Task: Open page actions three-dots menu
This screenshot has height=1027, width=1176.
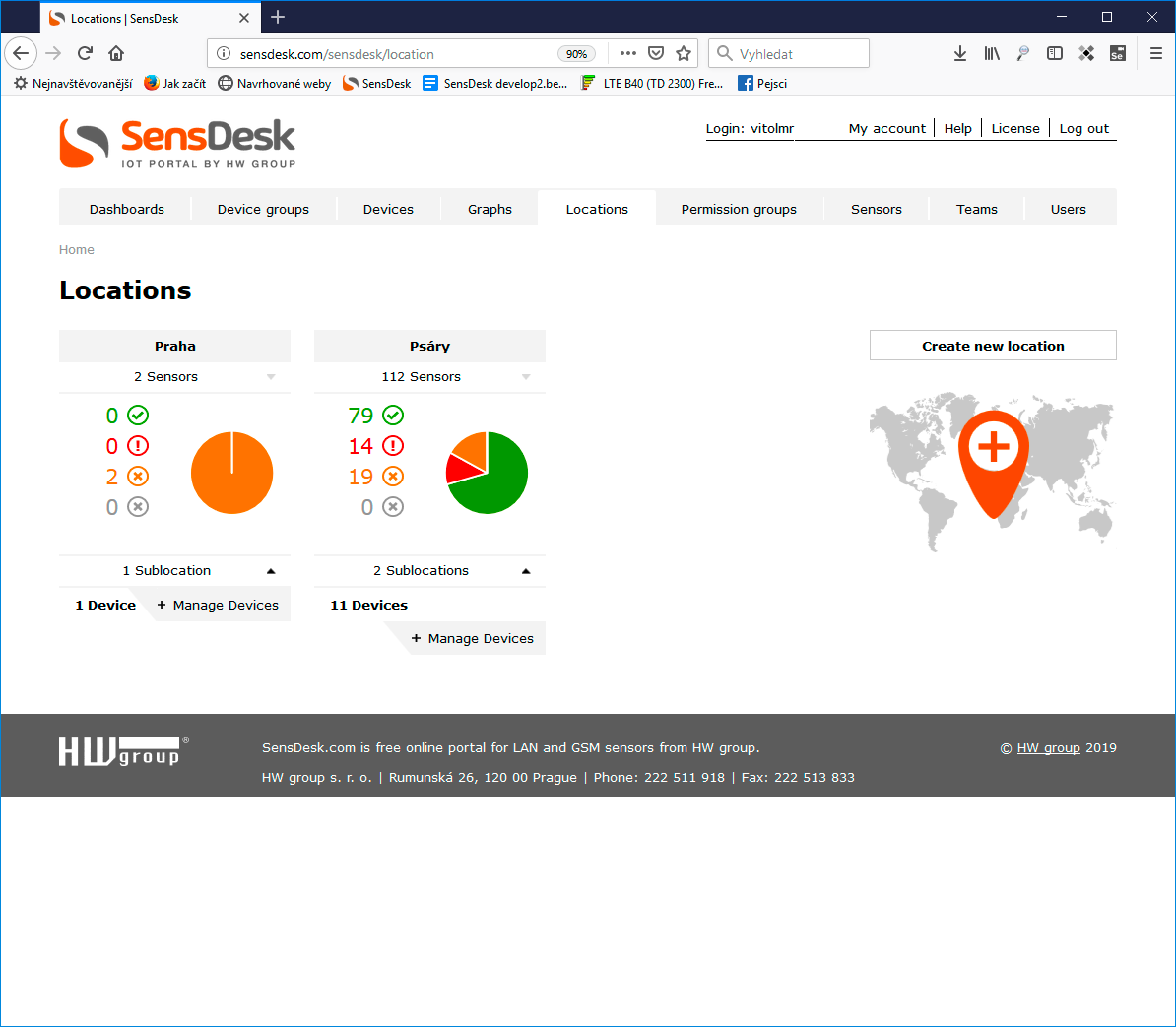Action: point(628,53)
